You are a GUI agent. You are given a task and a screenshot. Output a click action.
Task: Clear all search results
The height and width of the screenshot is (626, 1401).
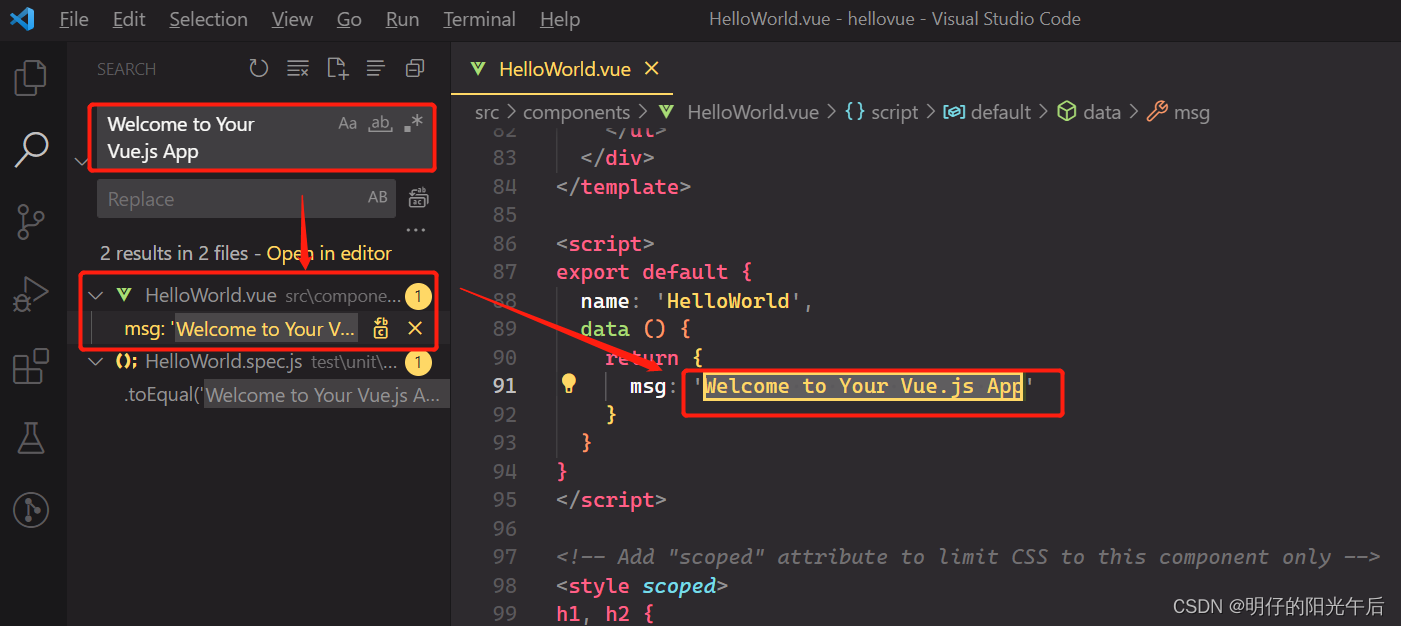(297, 68)
